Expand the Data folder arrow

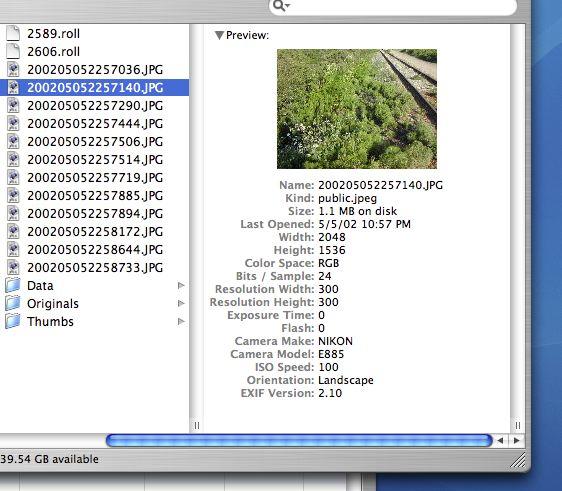[181, 285]
